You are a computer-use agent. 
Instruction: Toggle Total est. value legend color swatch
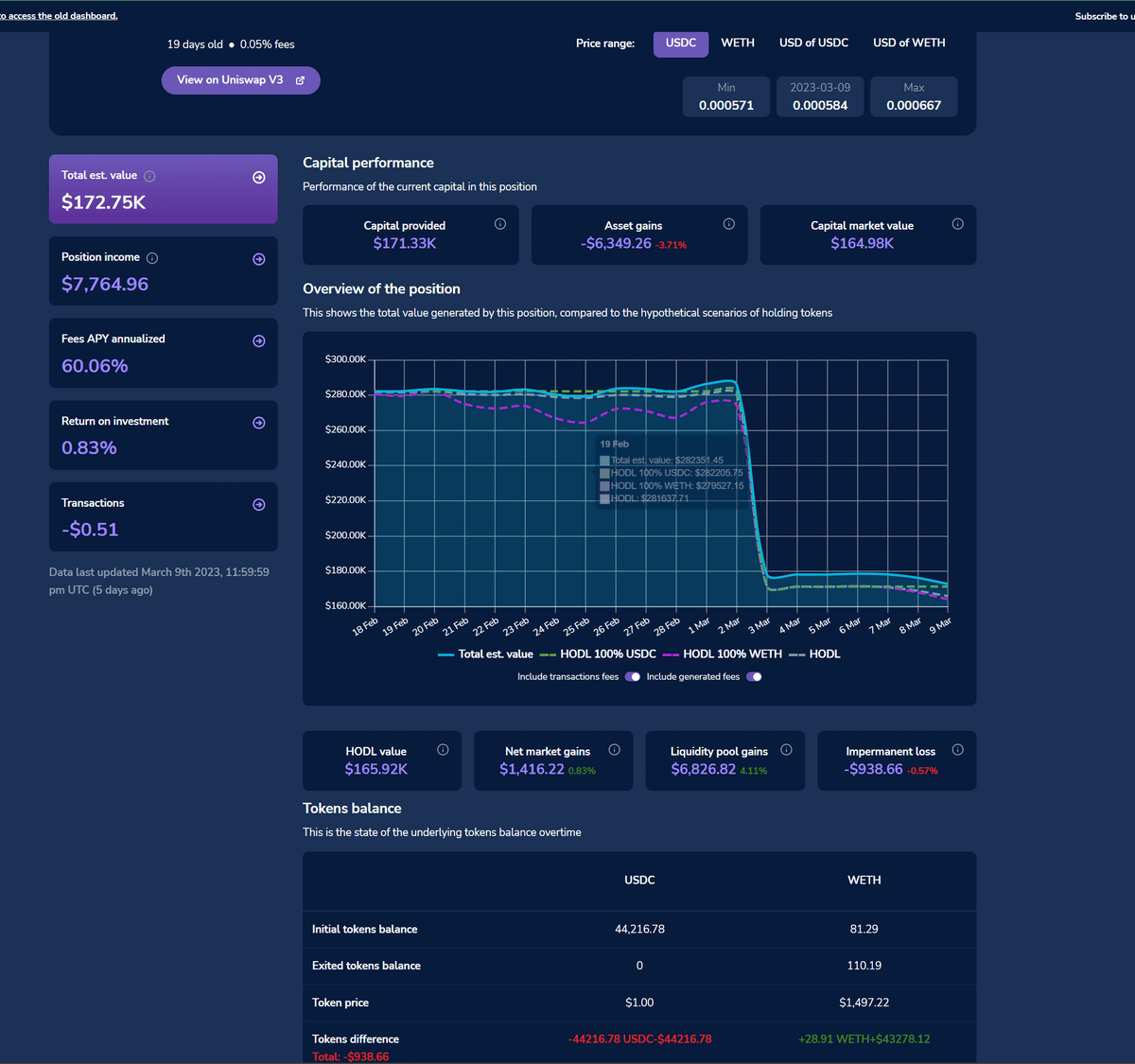click(x=446, y=654)
